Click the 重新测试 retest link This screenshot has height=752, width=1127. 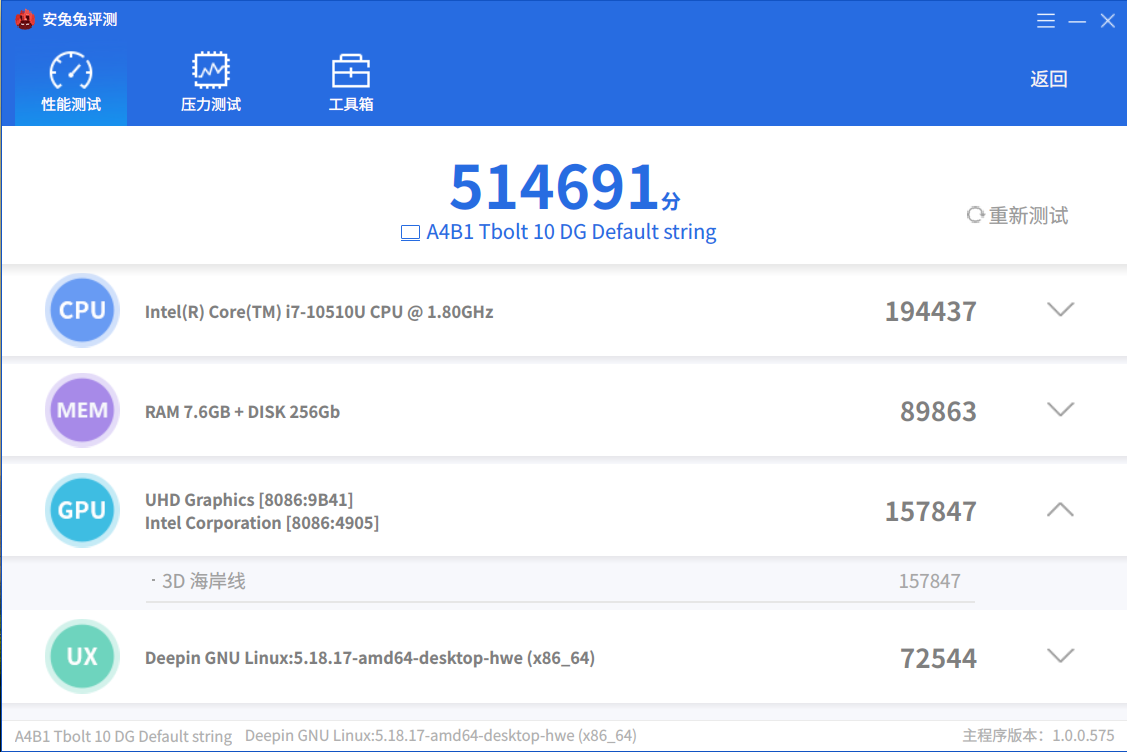point(1027,215)
